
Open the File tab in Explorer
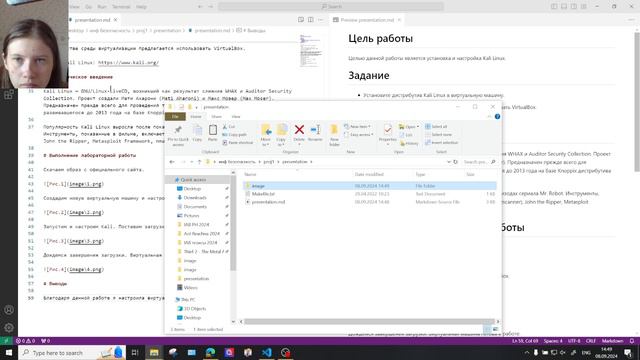175,117
